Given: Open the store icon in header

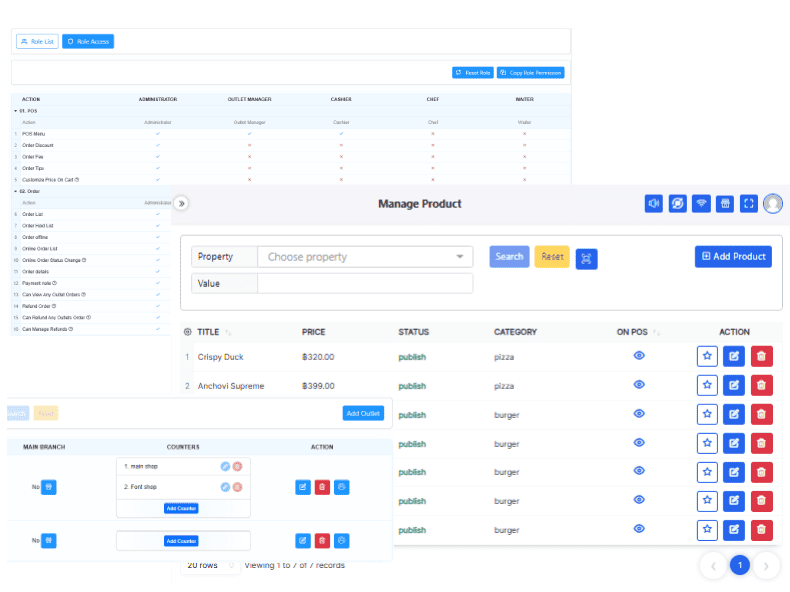Looking at the screenshot, I should pos(725,204).
